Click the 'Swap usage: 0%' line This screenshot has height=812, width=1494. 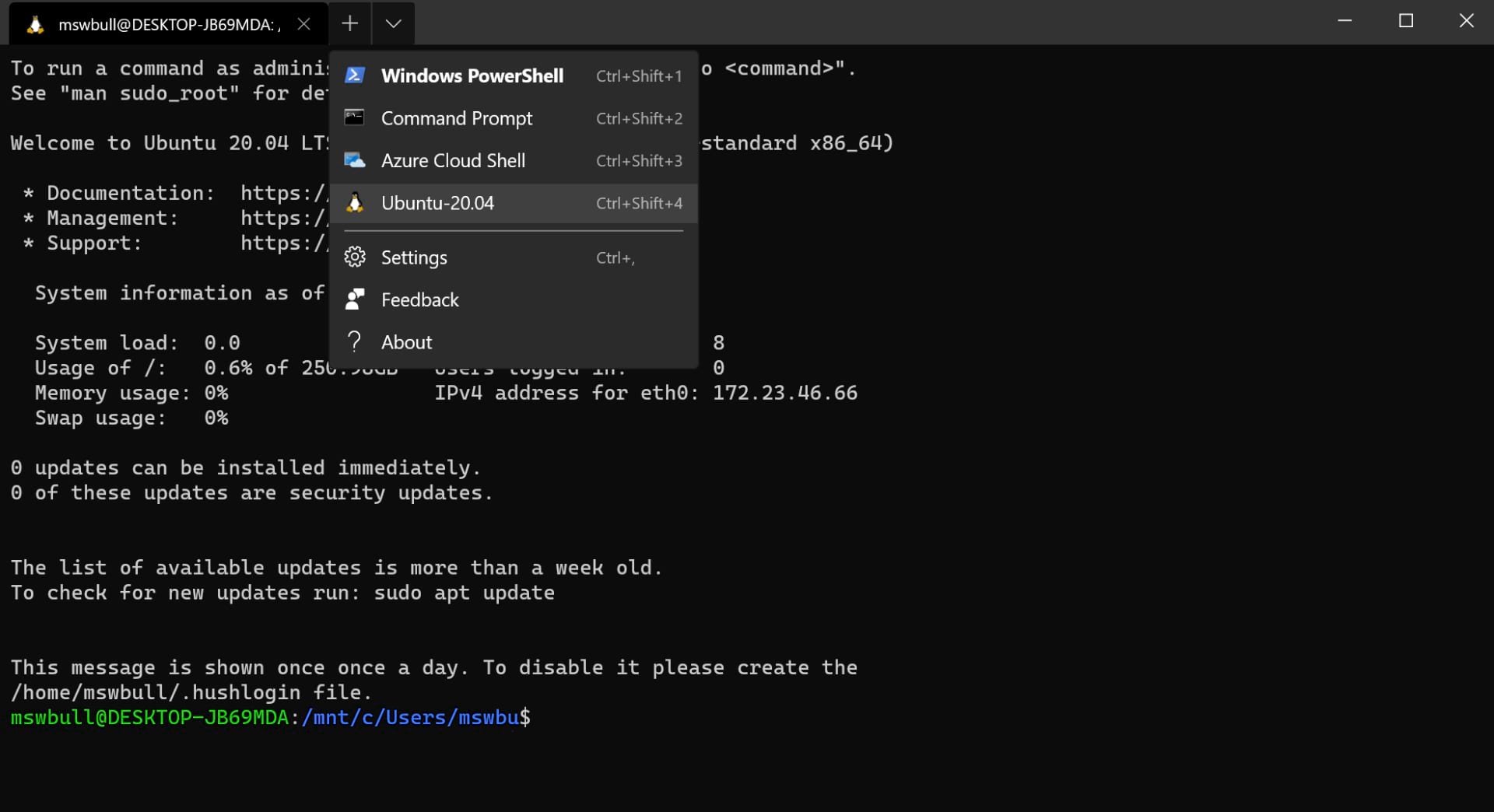pyautogui.click(x=132, y=418)
